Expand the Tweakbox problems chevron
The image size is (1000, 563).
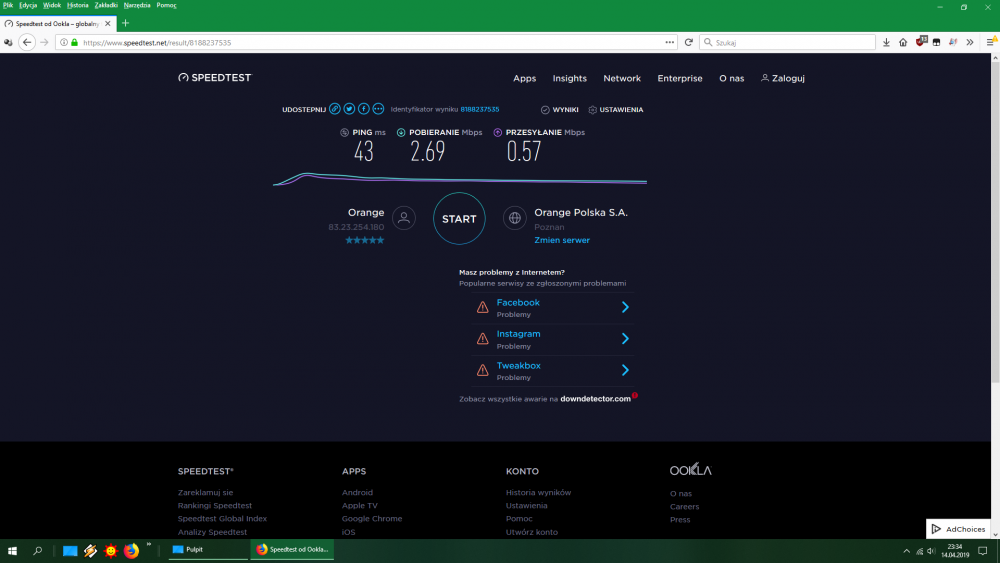pyautogui.click(x=625, y=370)
